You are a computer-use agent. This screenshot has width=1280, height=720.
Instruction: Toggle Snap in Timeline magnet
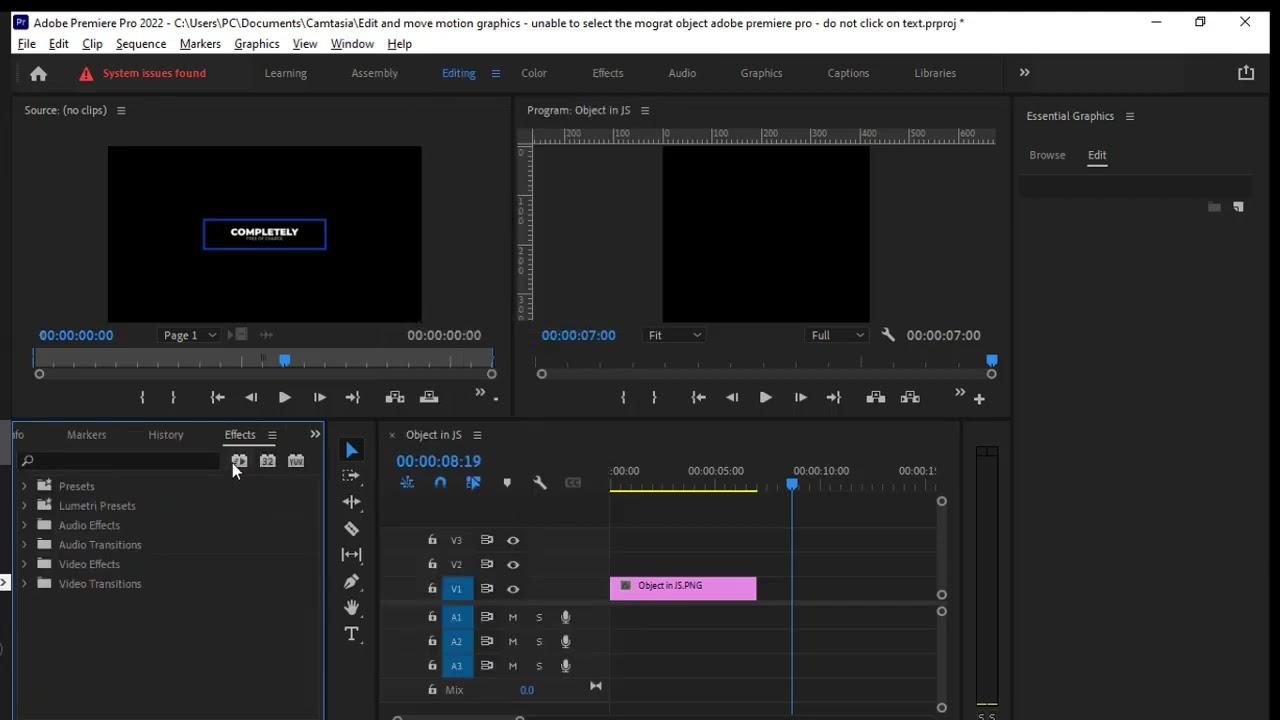click(x=440, y=483)
